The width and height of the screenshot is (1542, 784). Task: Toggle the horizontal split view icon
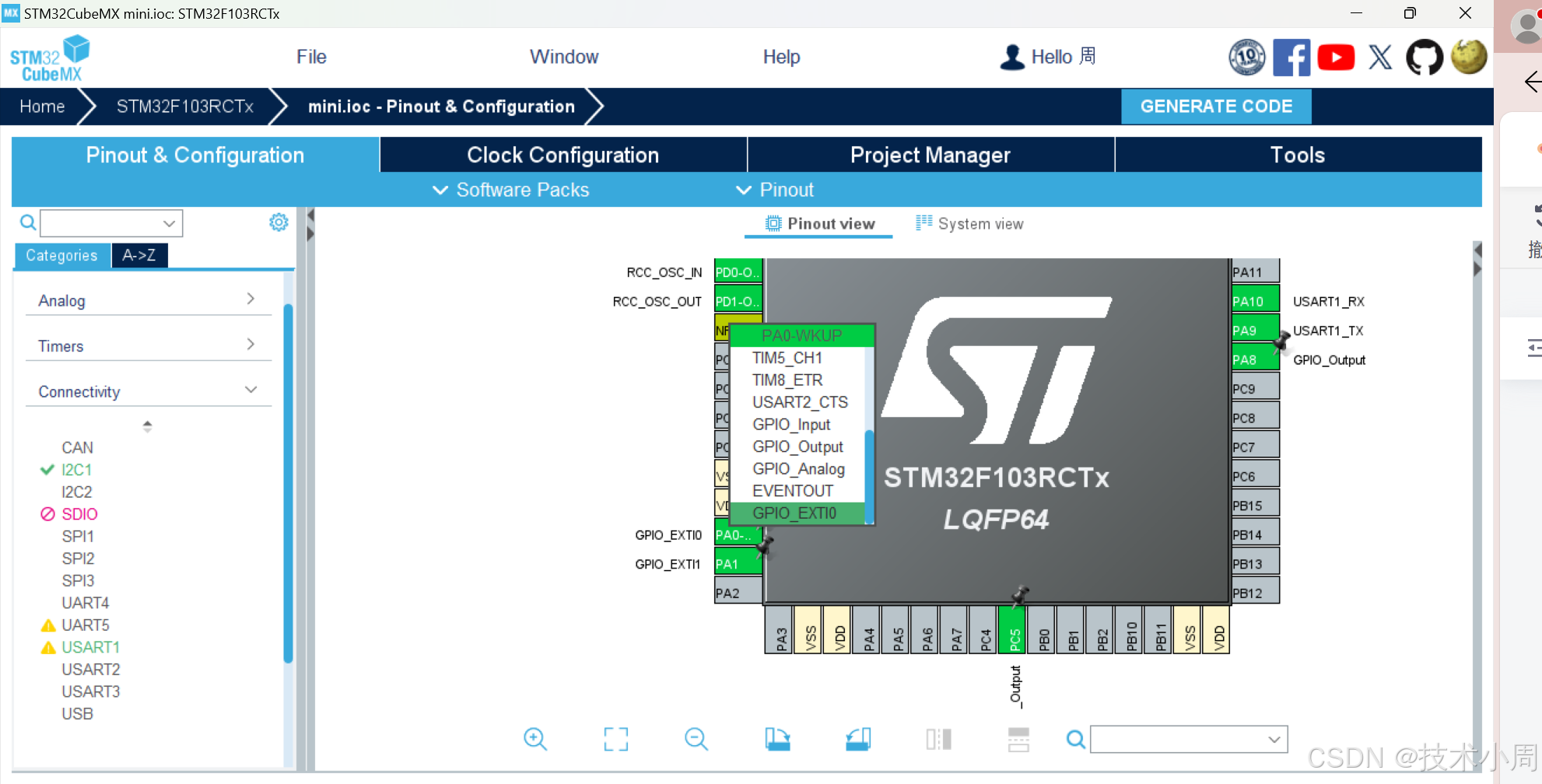tap(1018, 739)
